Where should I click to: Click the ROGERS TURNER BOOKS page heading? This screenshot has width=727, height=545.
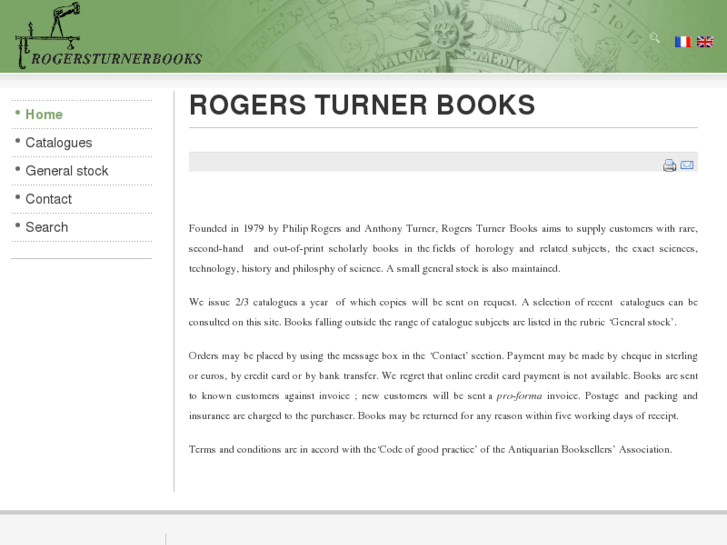pyautogui.click(x=362, y=105)
